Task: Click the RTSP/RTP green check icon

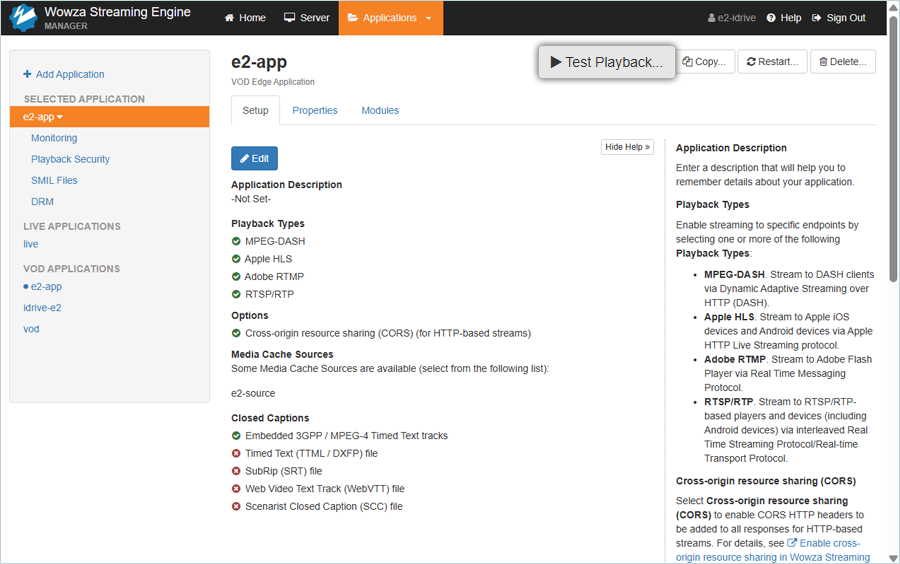Action: coord(236,294)
